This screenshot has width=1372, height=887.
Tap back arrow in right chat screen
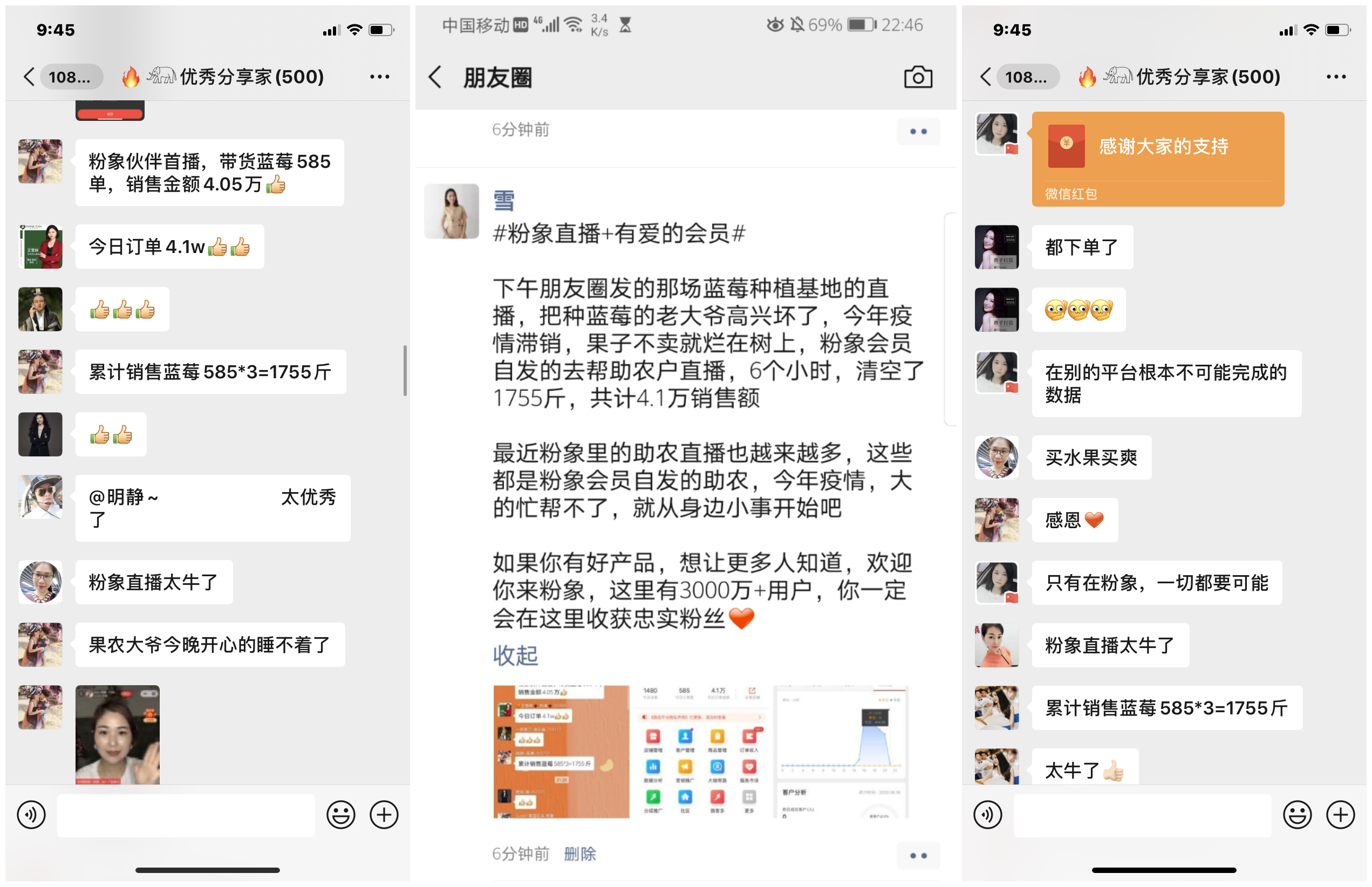coord(985,77)
